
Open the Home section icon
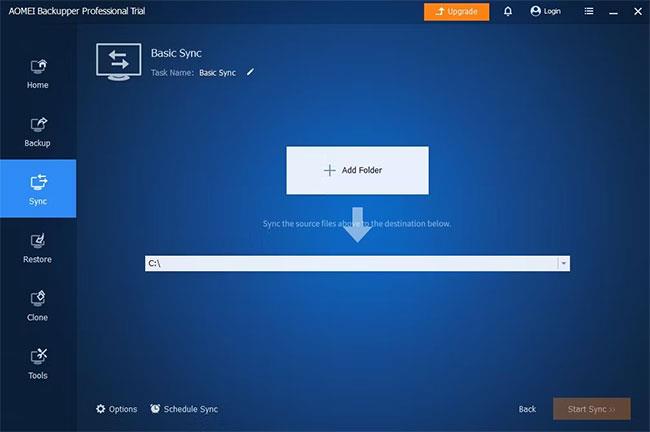pyautogui.click(x=38, y=67)
